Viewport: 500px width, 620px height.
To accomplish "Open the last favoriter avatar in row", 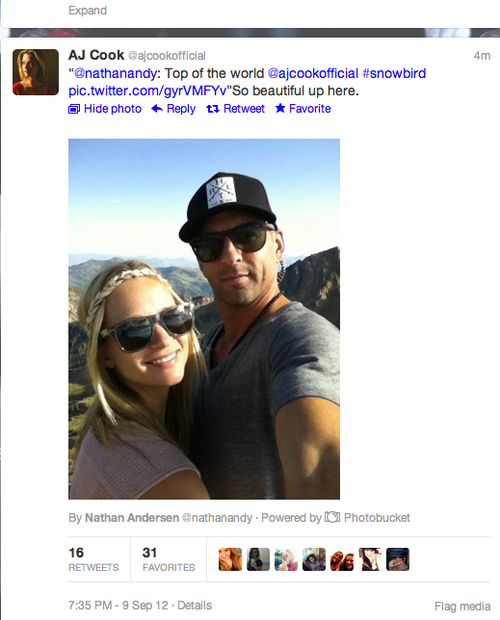I will pos(398,559).
